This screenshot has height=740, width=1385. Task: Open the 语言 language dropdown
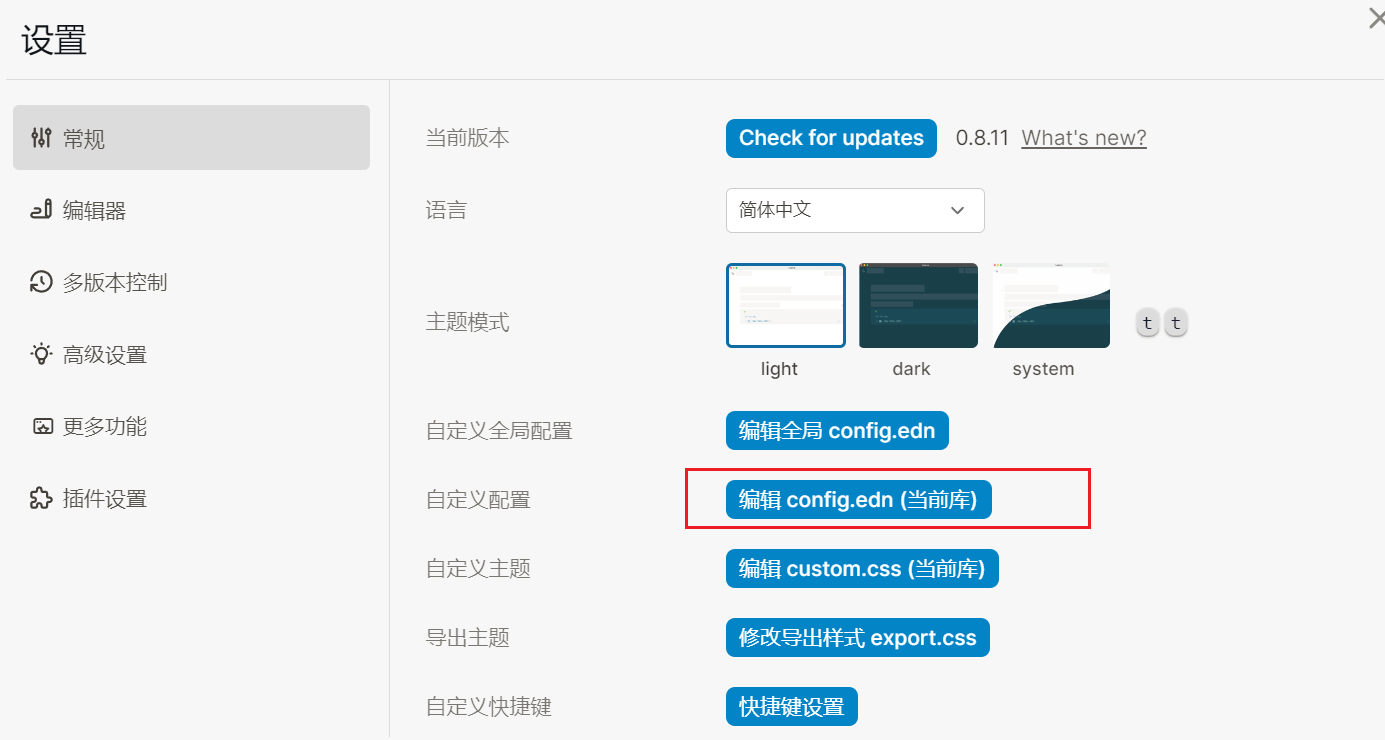(x=855, y=210)
